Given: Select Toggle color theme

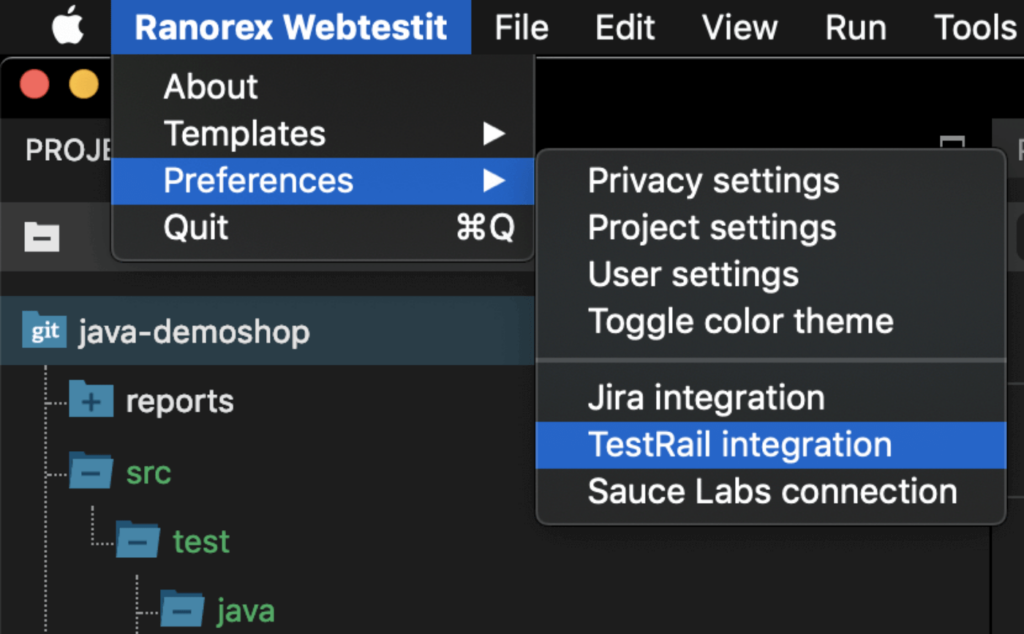Looking at the screenshot, I should pos(771,321).
